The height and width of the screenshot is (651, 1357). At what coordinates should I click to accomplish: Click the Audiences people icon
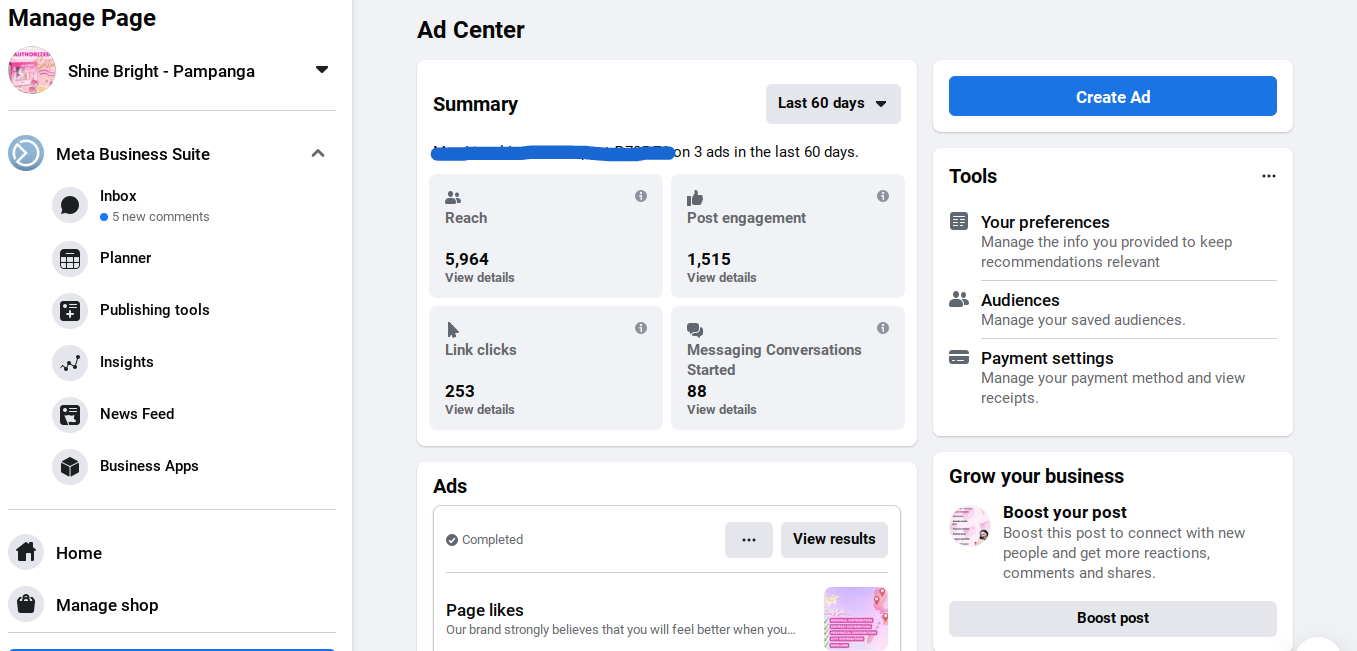(959, 299)
